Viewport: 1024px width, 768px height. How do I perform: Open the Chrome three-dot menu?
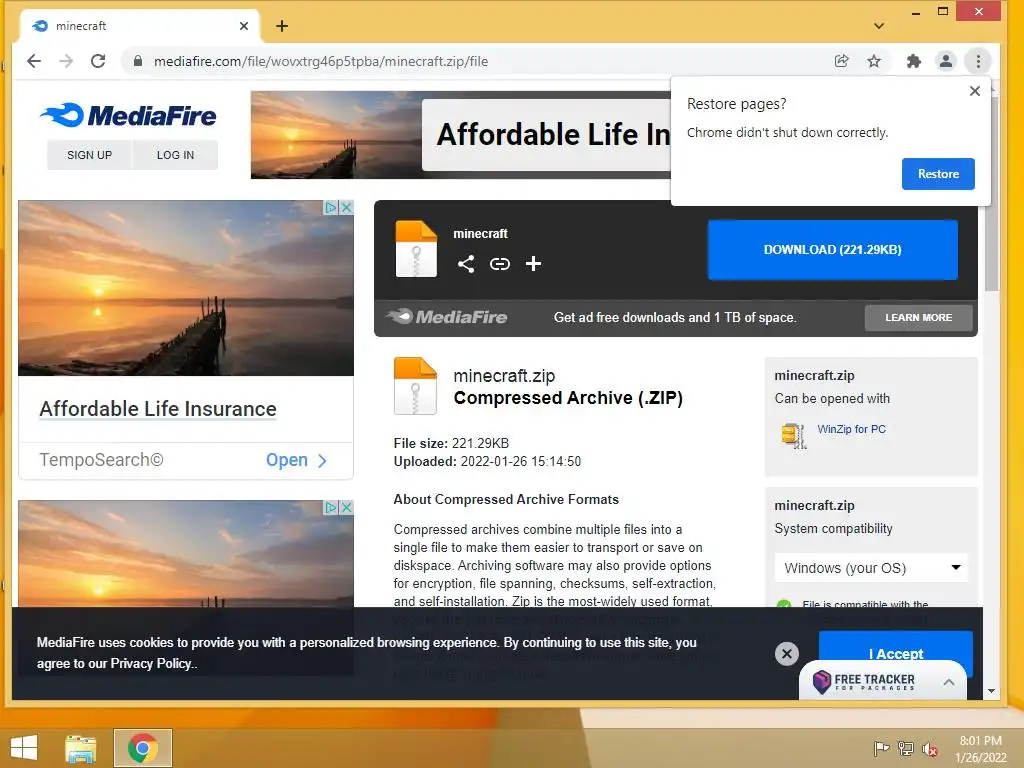point(978,61)
